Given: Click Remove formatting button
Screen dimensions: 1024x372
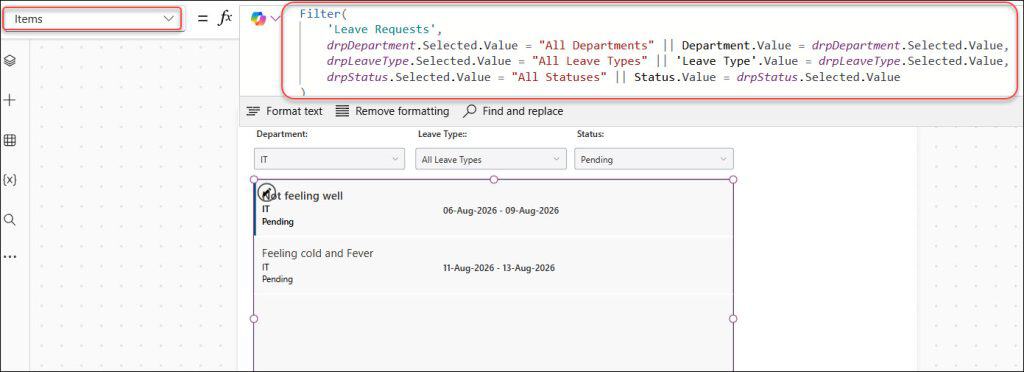Looking at the screenshot, I should coord(392,112).
